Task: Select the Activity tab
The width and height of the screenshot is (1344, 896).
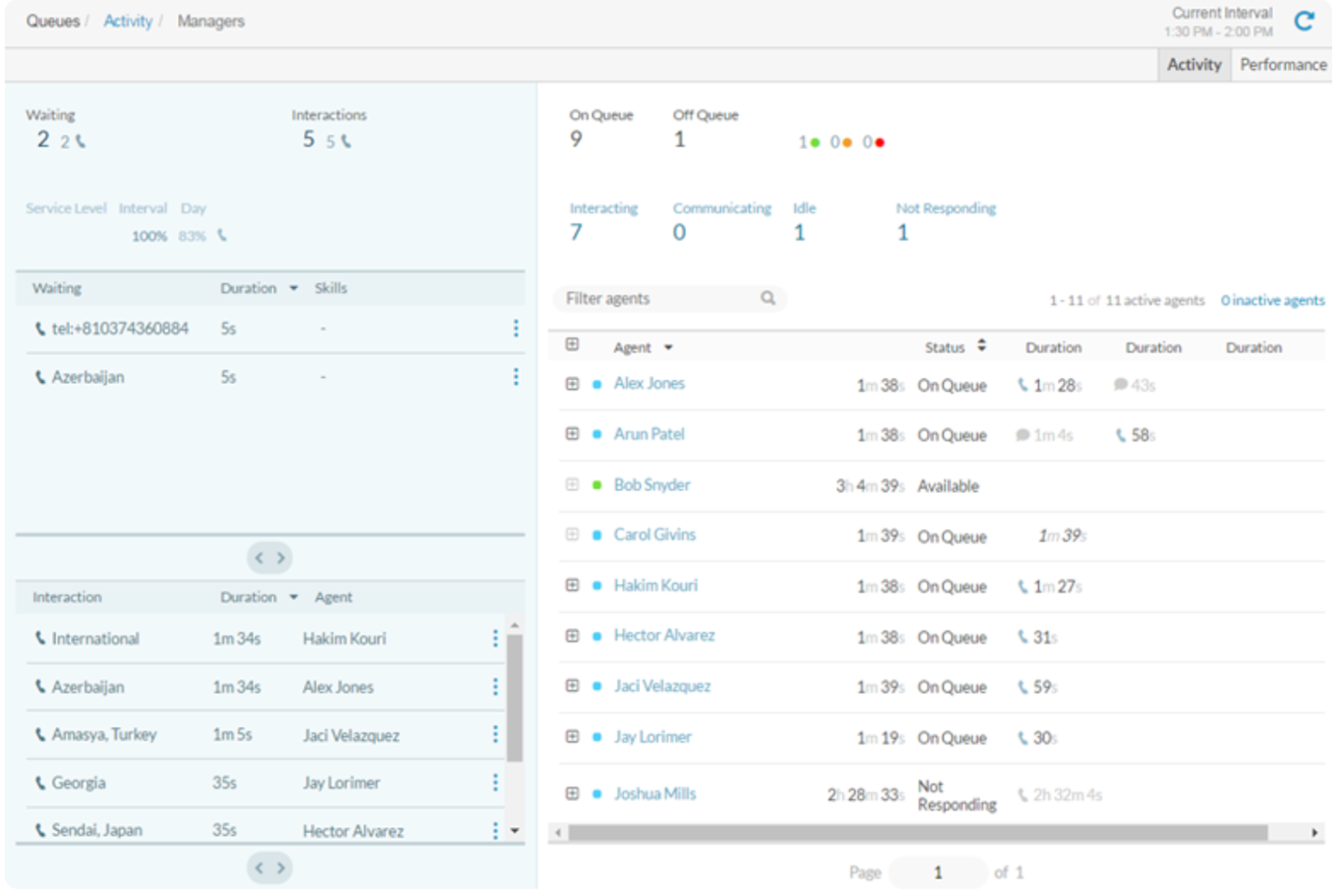Action: tap(1193, 64)
